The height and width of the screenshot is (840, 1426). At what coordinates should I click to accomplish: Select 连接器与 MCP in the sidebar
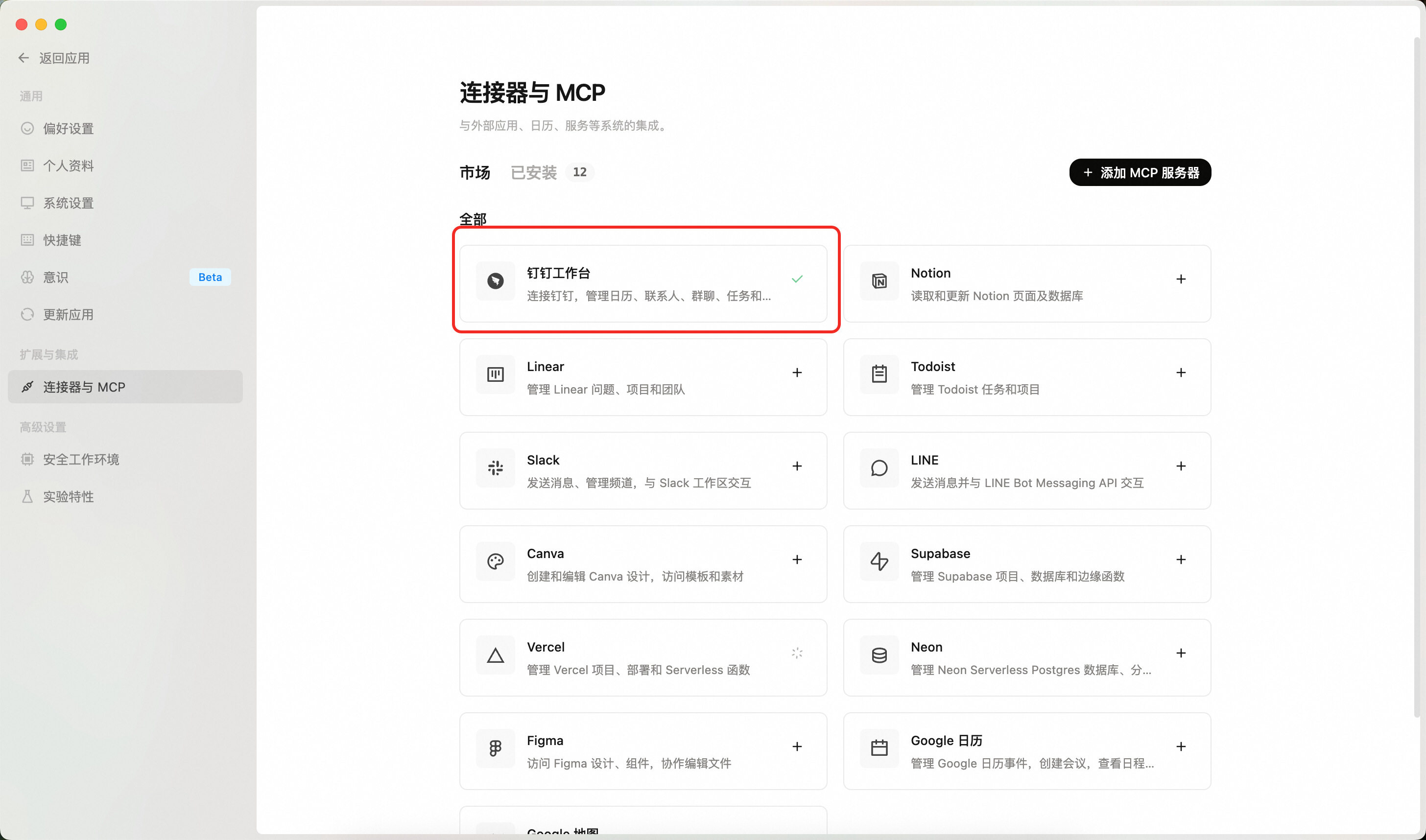[x=125, y=387]
